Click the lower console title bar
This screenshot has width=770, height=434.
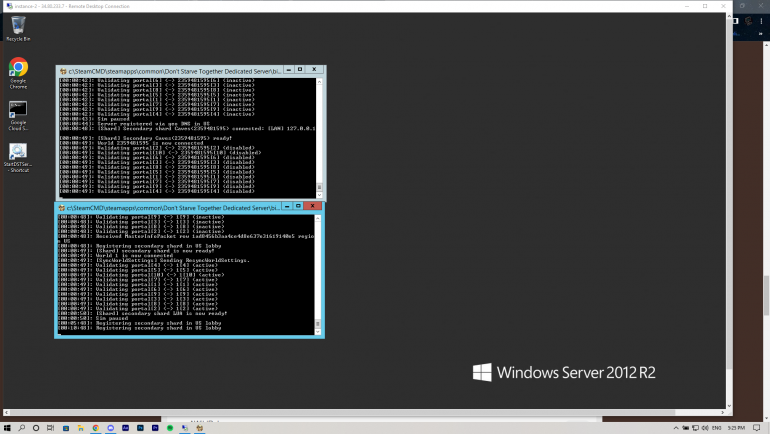point(173,208)
